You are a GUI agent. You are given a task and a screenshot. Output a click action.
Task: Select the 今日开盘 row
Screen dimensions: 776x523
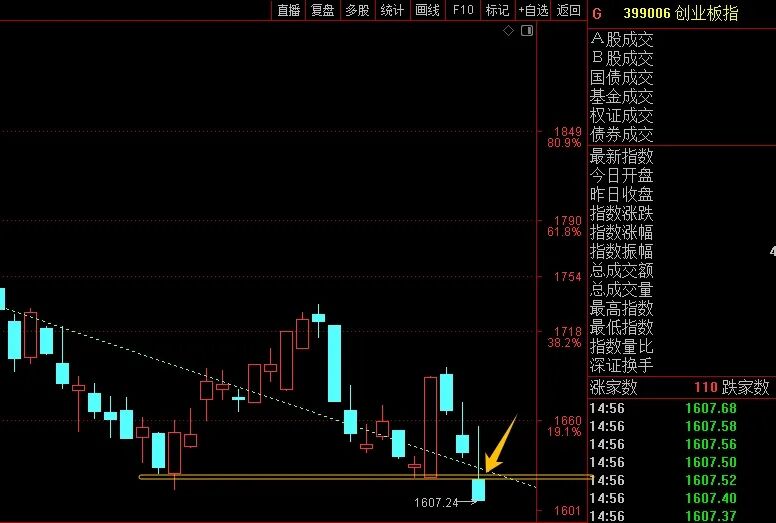682,176
